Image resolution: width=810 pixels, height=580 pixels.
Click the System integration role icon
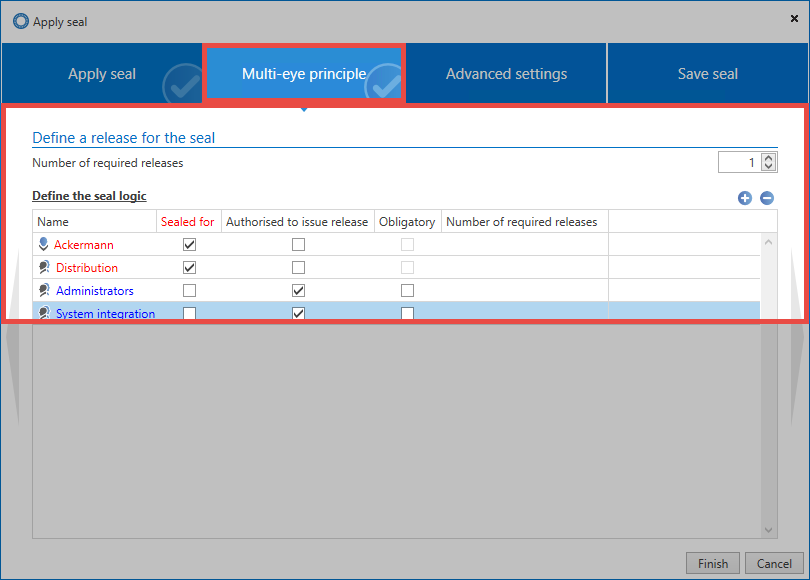tap(44, 312)
